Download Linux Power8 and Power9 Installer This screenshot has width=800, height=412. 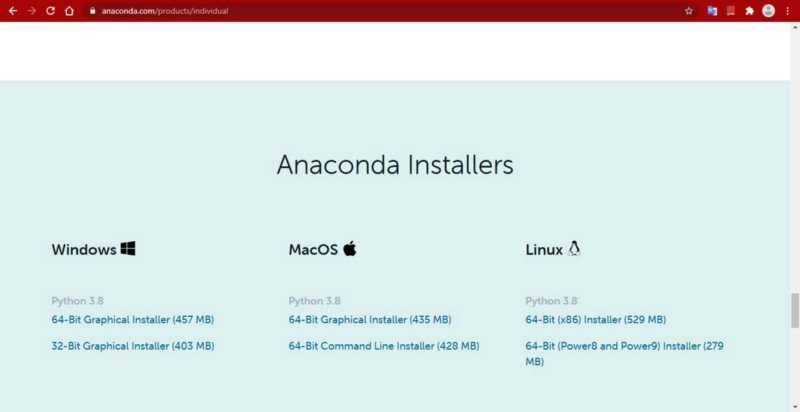[624, 354]
